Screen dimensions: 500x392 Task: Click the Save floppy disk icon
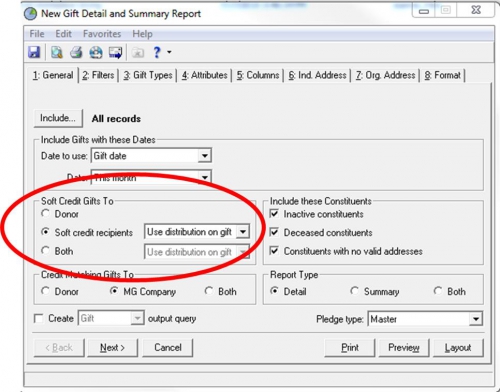tap(34, 52)
